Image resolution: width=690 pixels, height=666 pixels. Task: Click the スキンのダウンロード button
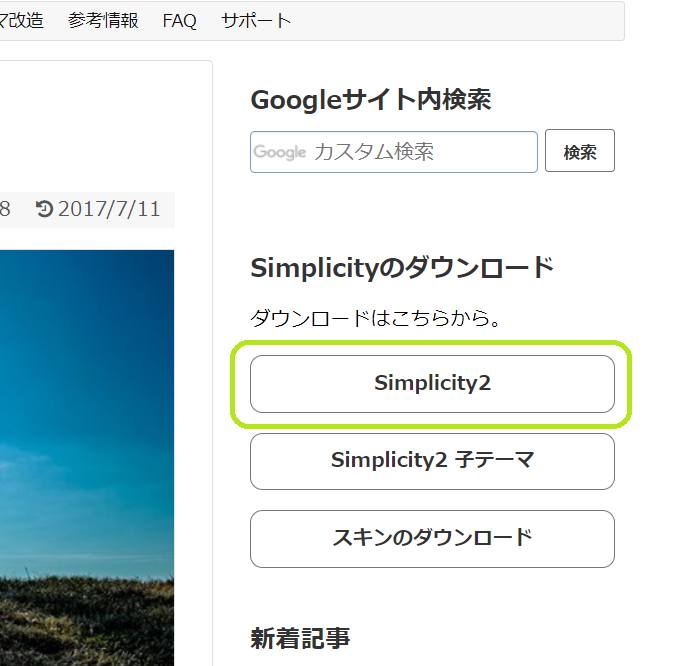pos(432,539)
